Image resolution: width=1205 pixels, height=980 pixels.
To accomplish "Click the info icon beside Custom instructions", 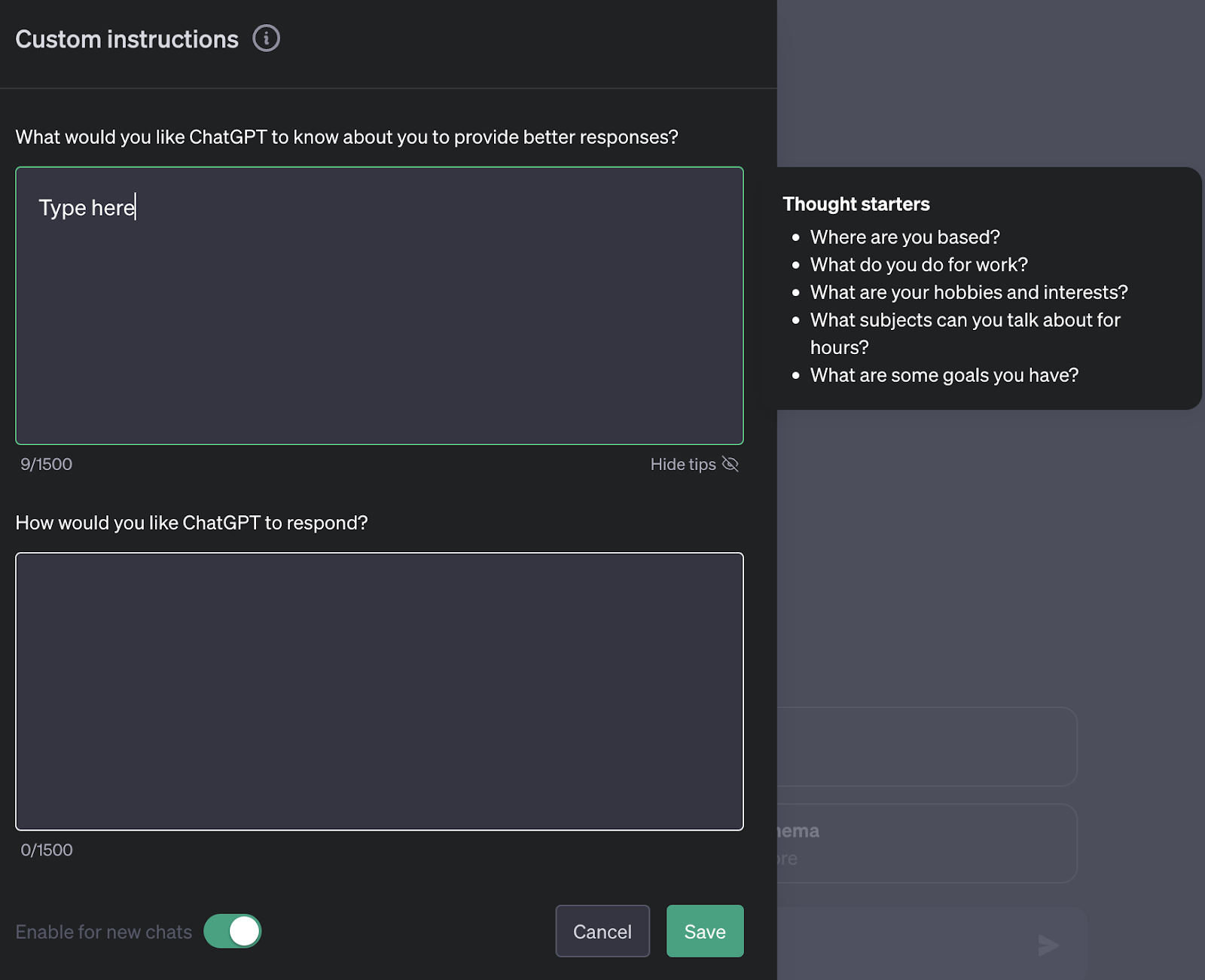I will [266, 38].
